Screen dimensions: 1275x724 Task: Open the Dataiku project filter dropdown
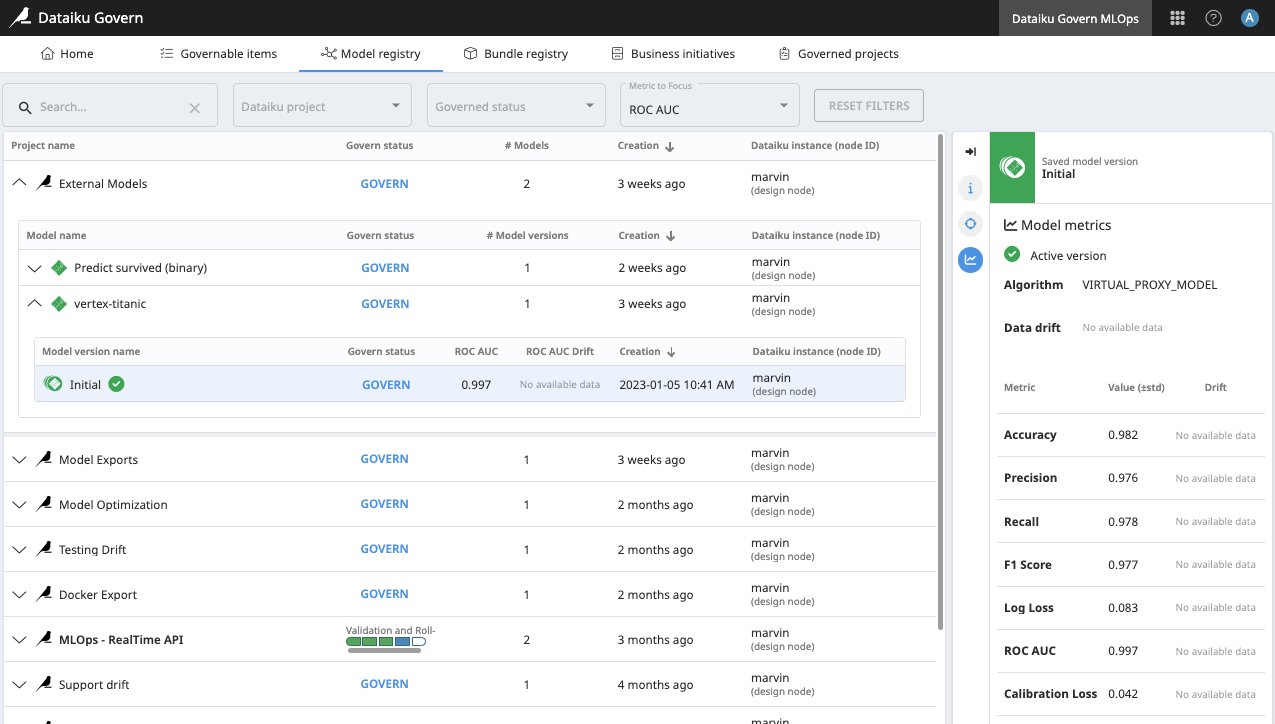point(321,106)
